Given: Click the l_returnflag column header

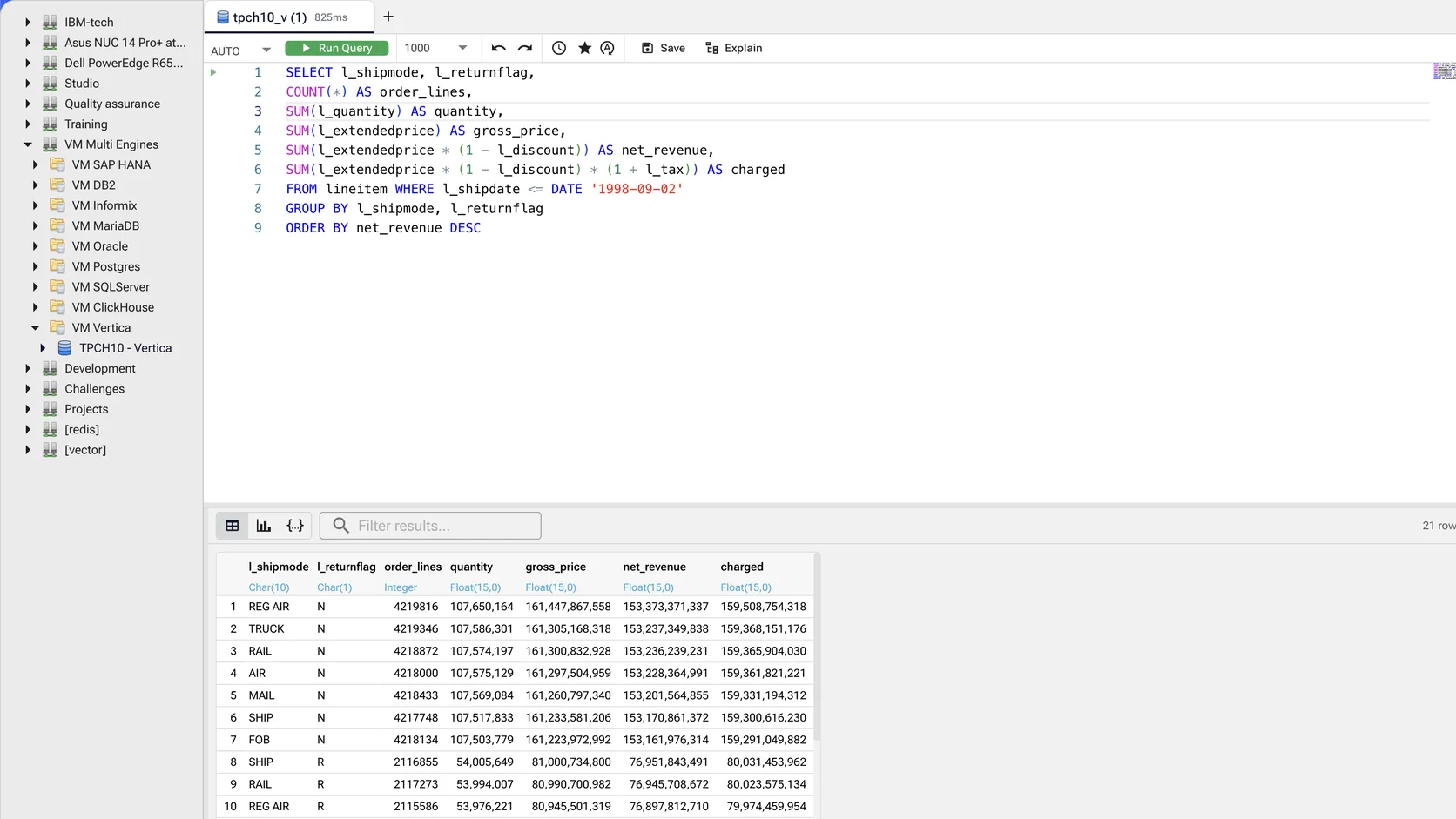Looking at the screenshot, I should pyautogui.click(x=347, y=567).
